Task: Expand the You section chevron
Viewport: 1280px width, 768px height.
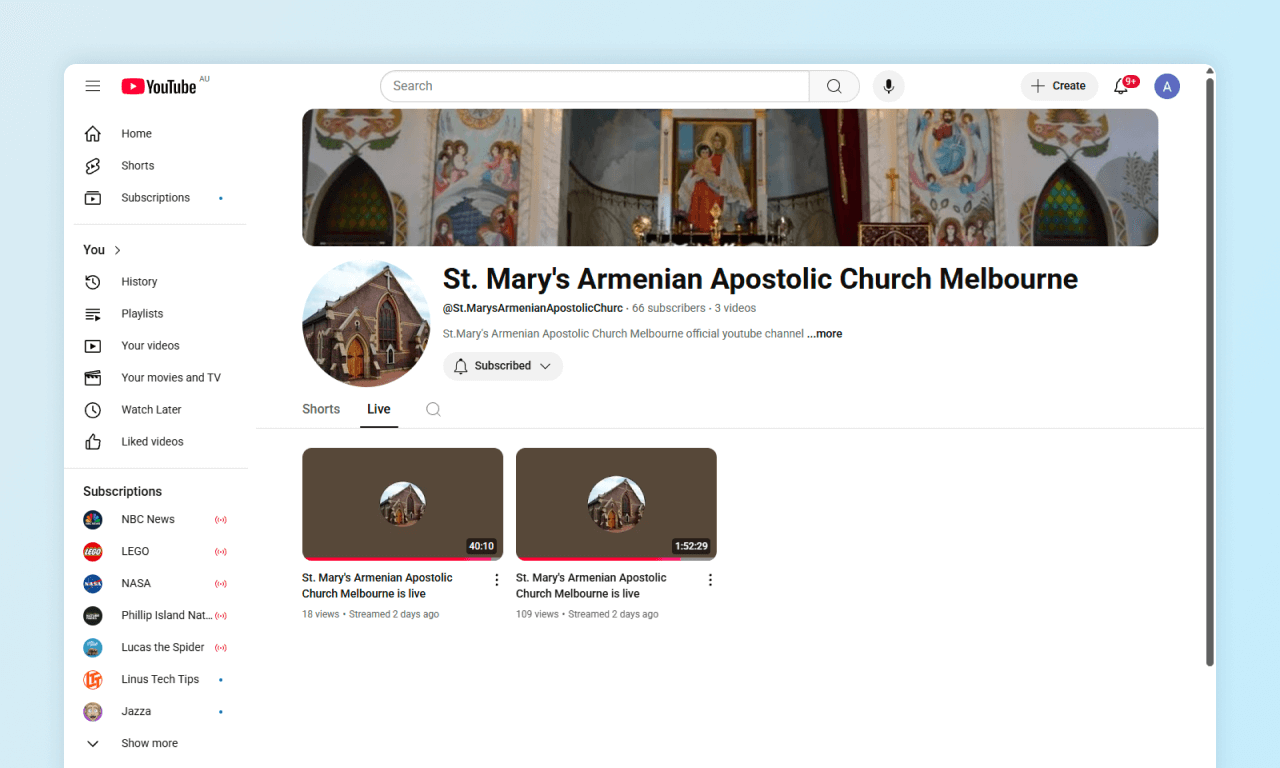Action: [x=117, y=250]
